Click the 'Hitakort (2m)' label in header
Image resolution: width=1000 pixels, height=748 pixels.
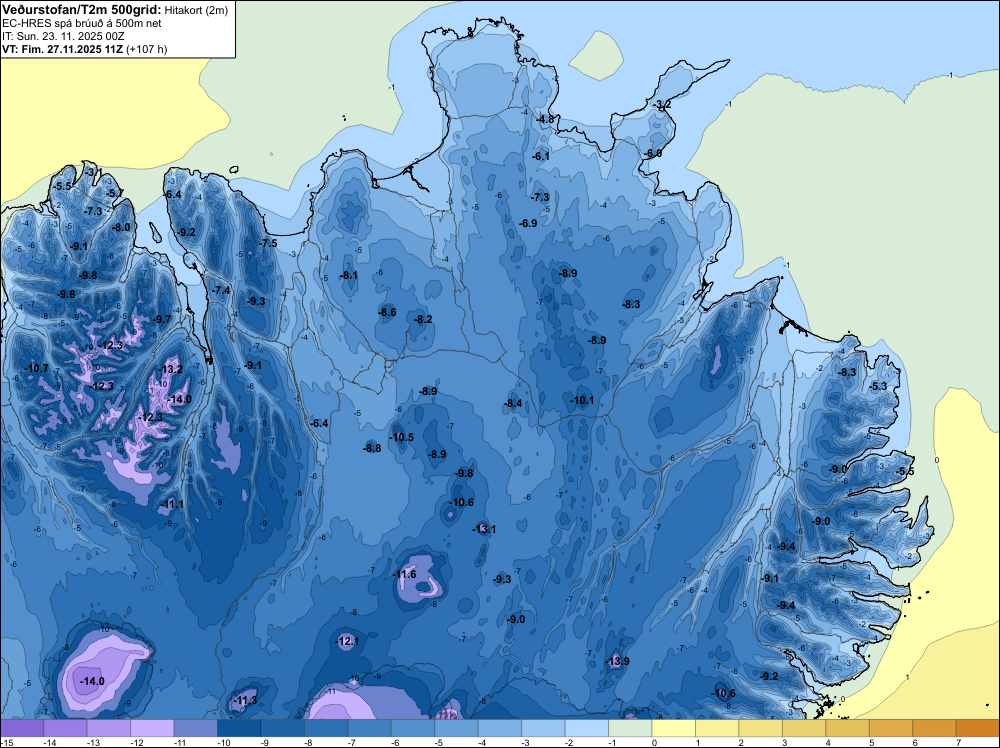coord(195,10)
